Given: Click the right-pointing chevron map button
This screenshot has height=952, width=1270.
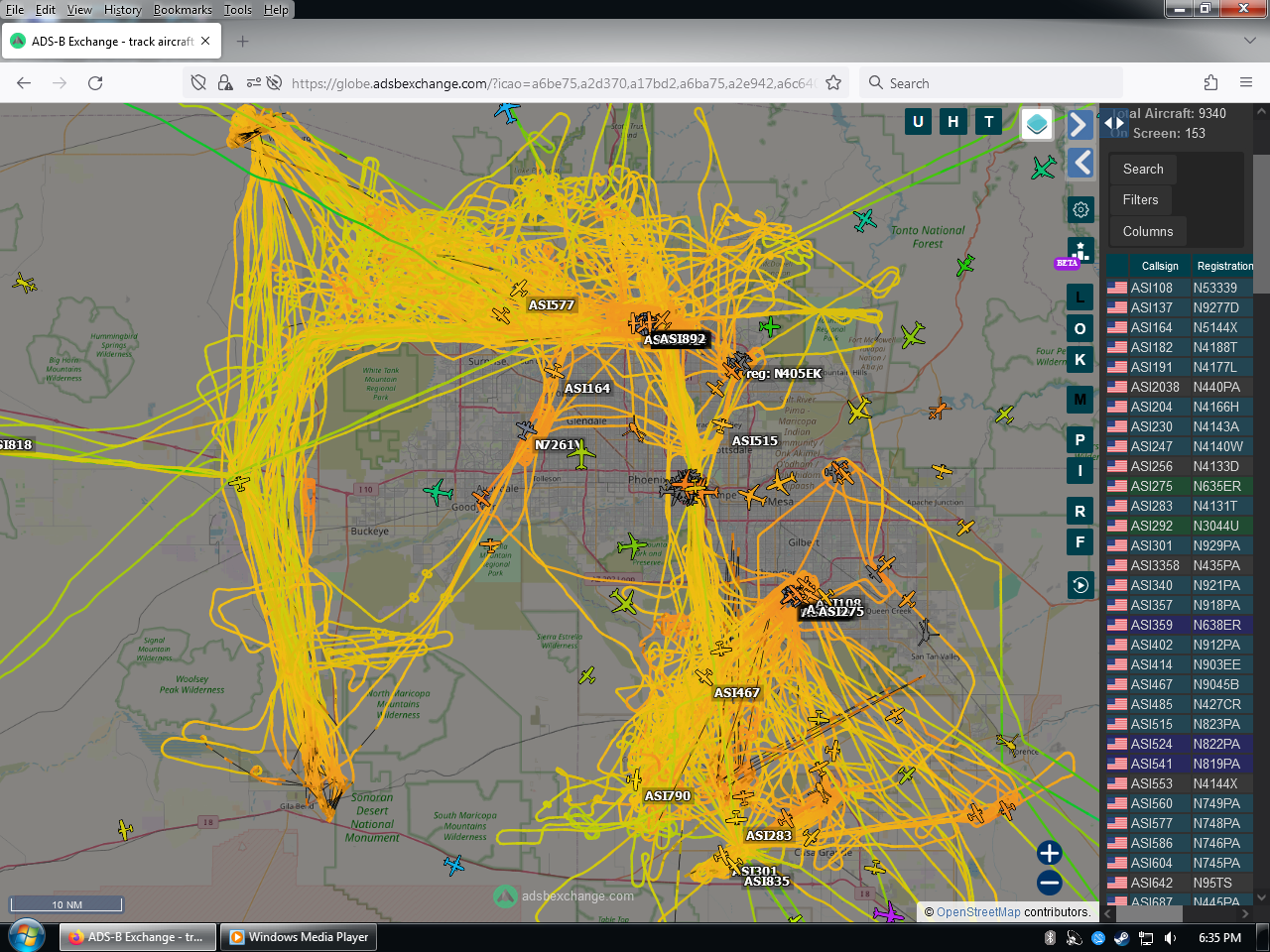Looking at the screenshot, I should pyautogui.click(x=1079, y=124).
